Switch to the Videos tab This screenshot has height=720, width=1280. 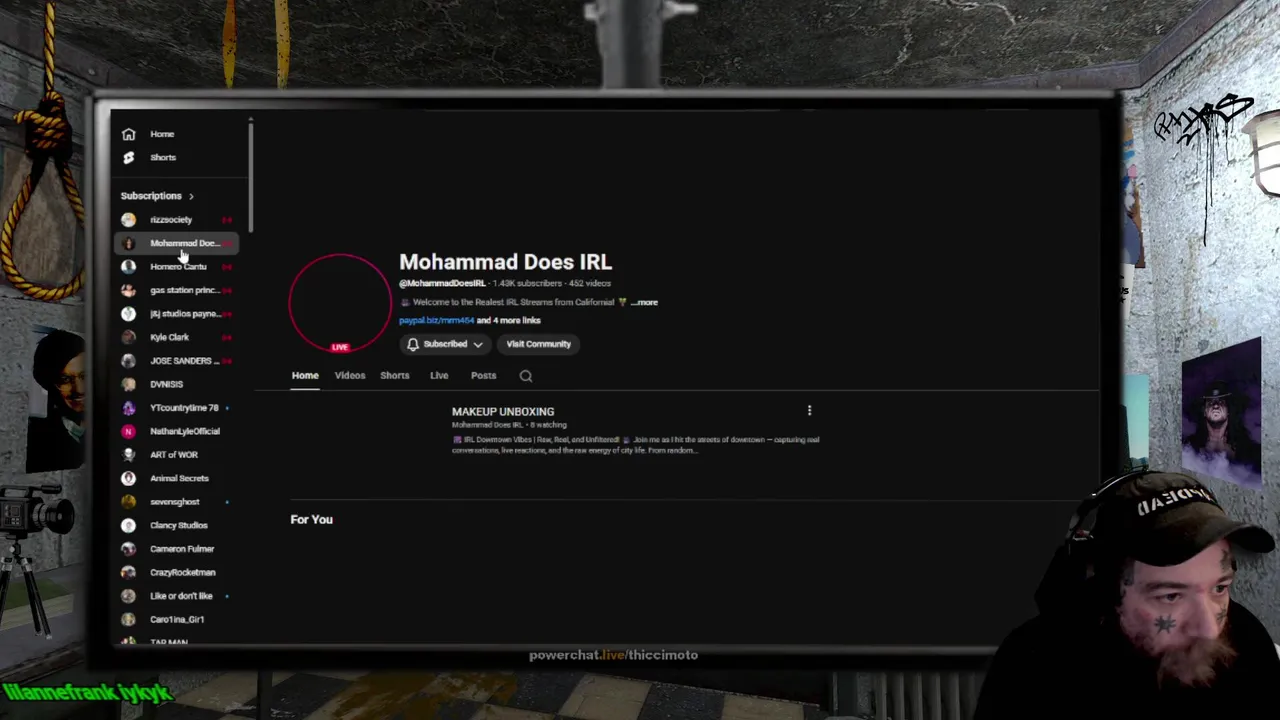click(x=350, y=375)
